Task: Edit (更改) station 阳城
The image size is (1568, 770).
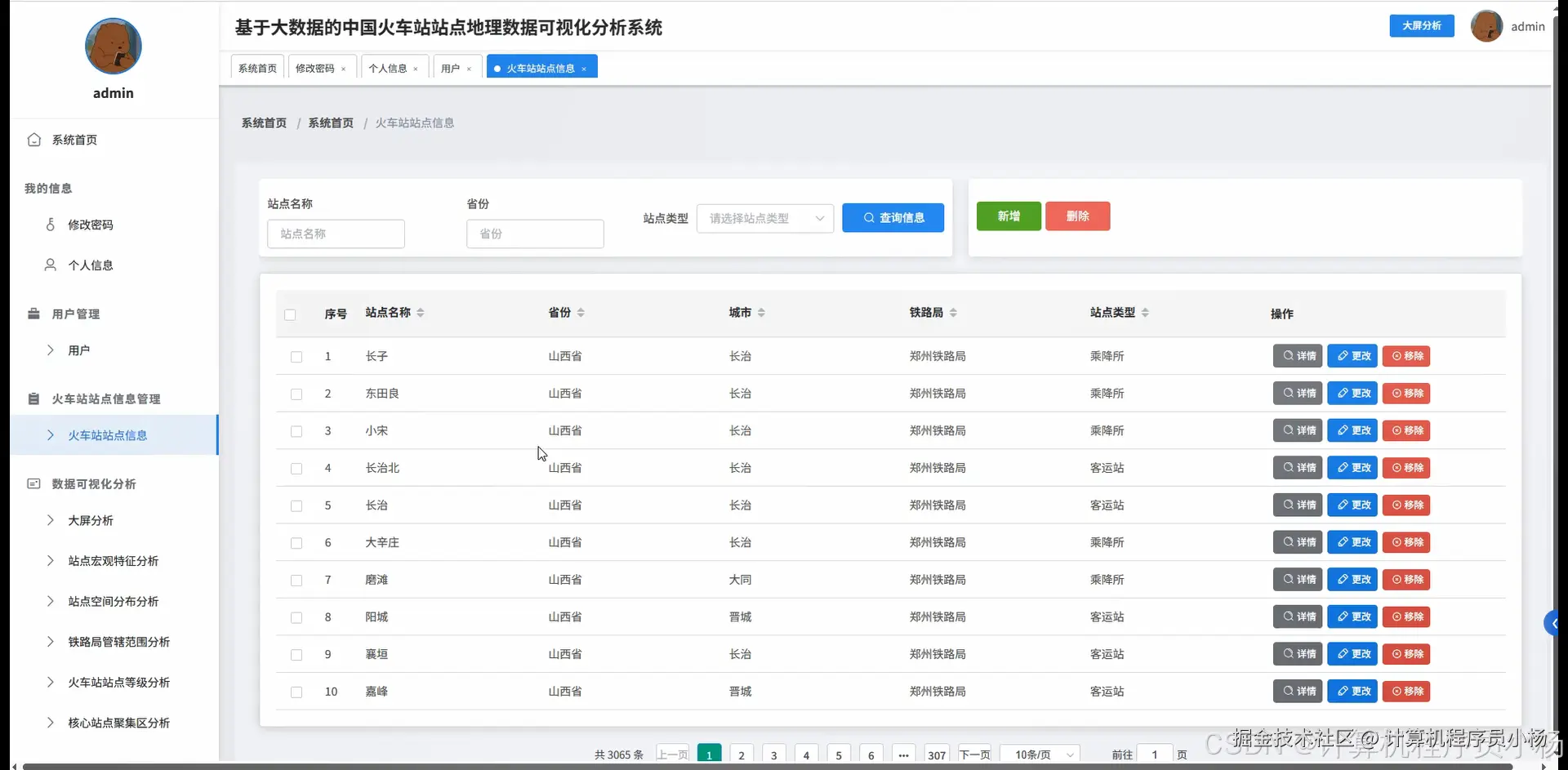Action: pos(1352,616)
